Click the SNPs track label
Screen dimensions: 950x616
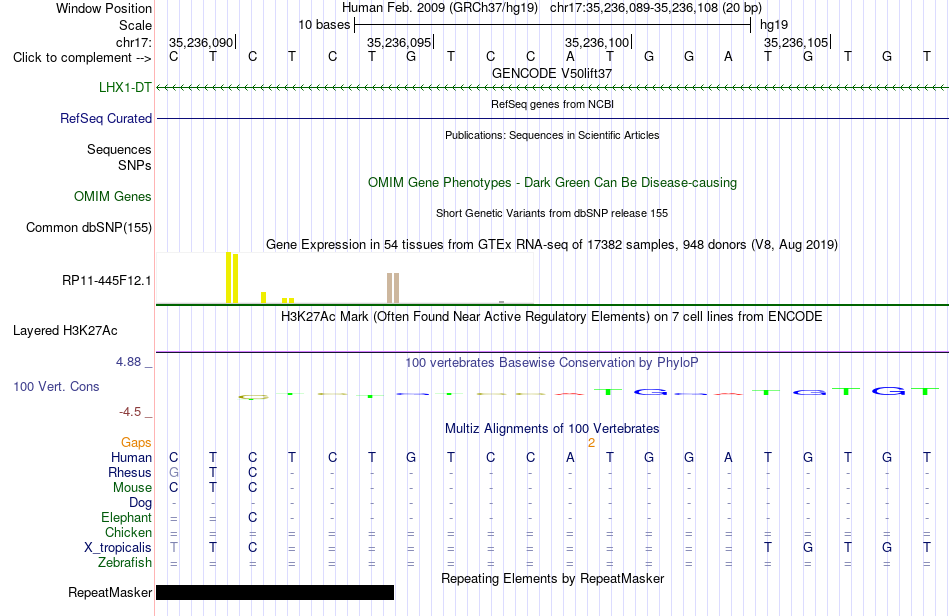[x=135, y=165]
